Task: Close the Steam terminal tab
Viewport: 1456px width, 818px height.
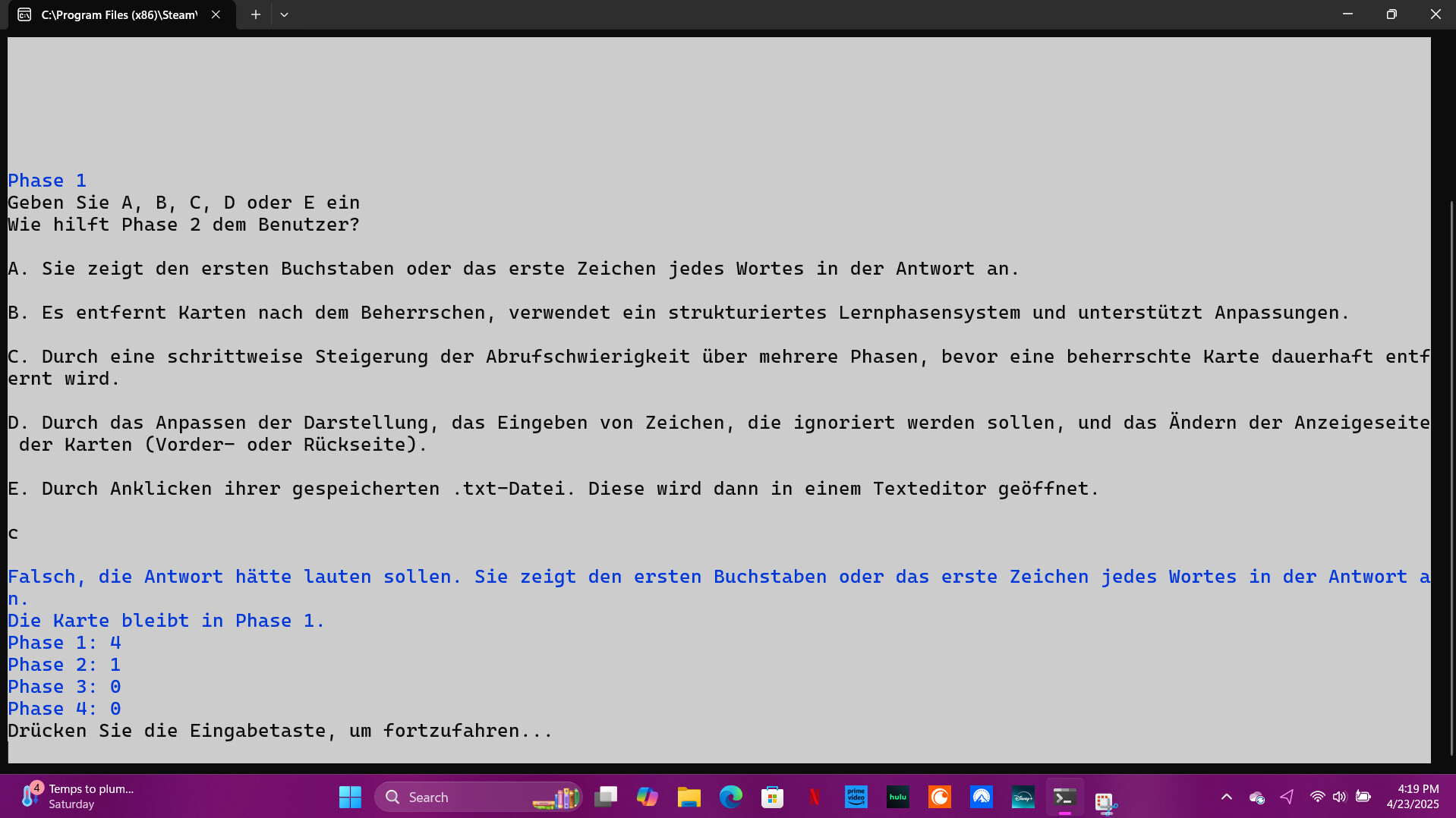Action: 216,14
